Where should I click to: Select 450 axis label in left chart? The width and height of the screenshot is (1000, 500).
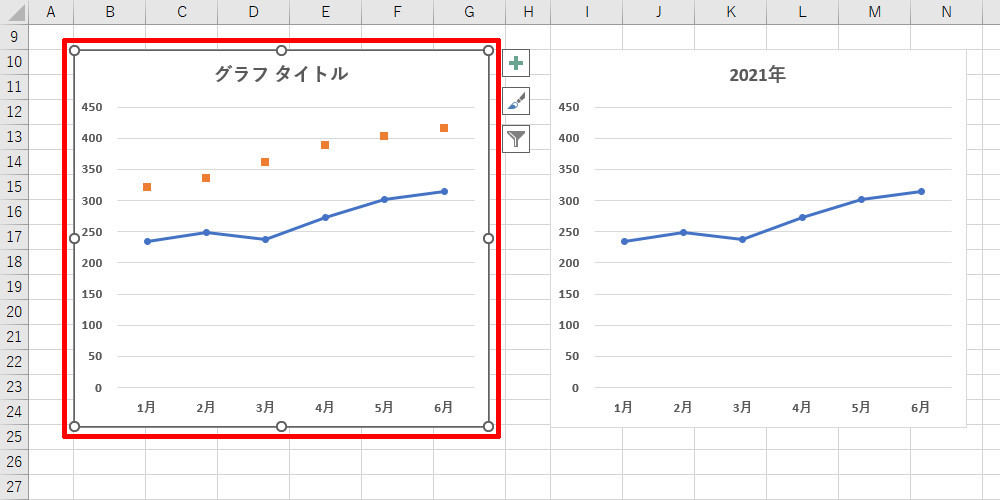[92, 107]
